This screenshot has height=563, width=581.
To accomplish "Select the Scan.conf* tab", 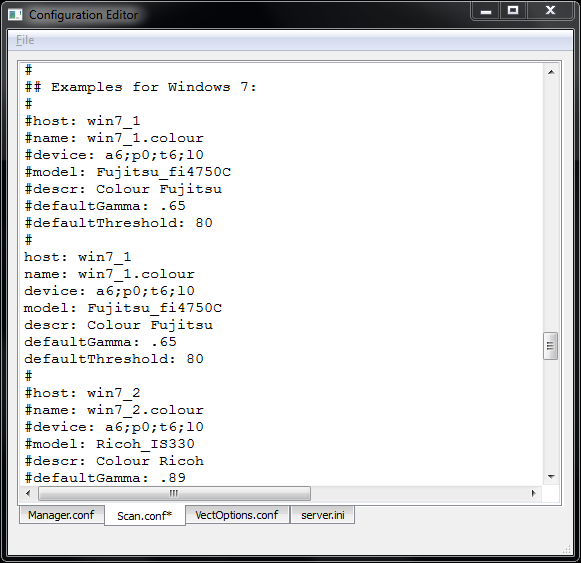I will click(x=145, y=516).
